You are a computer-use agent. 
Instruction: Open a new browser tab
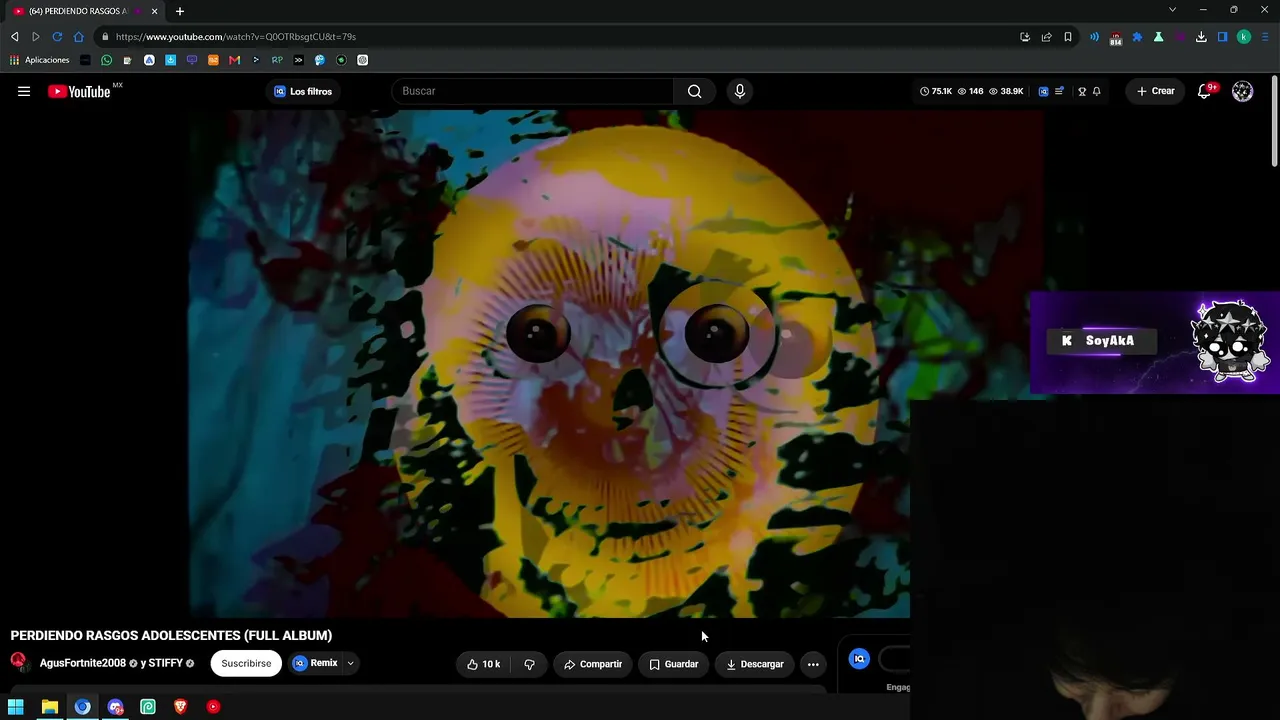point(180,11)
